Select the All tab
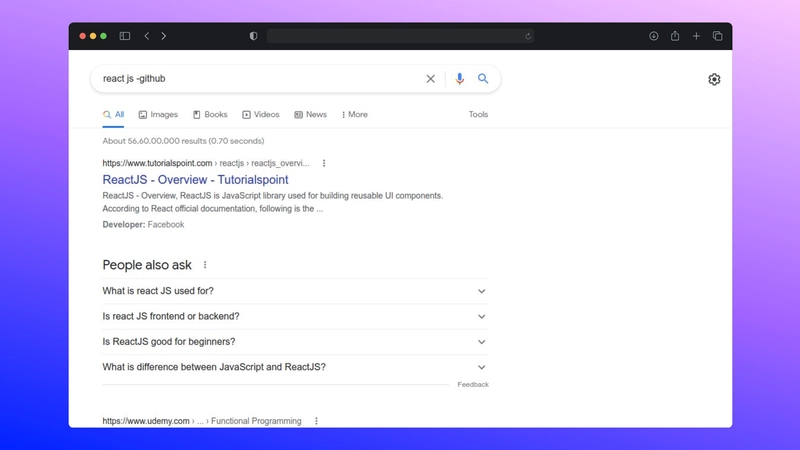 pos(113,115)
